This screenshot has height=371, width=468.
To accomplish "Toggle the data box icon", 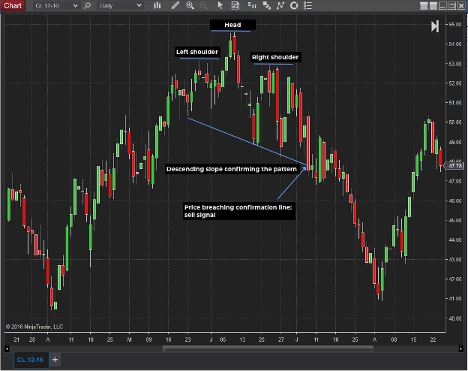I will 235,6.
